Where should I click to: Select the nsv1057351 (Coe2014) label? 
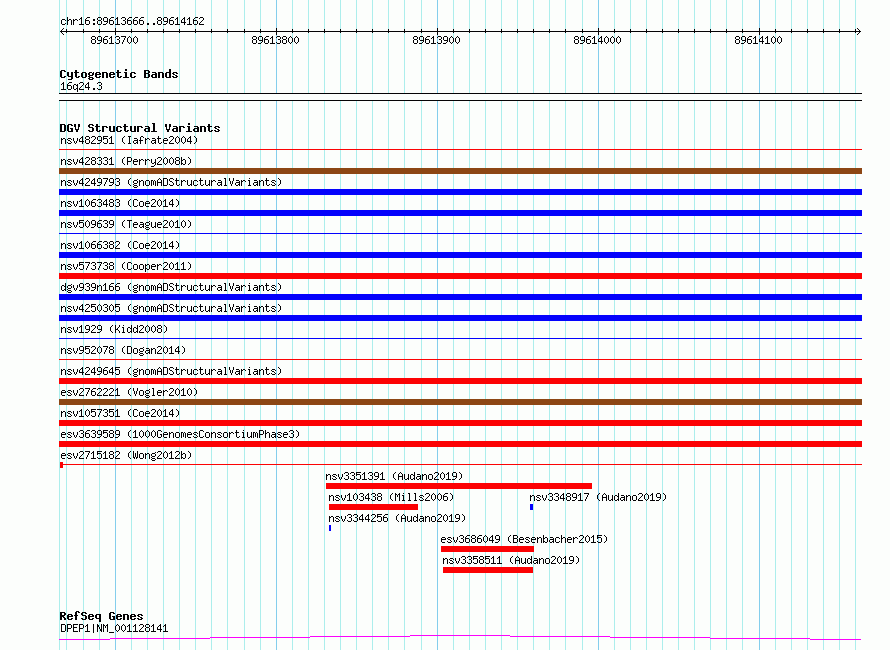click(x=120, y=413)
